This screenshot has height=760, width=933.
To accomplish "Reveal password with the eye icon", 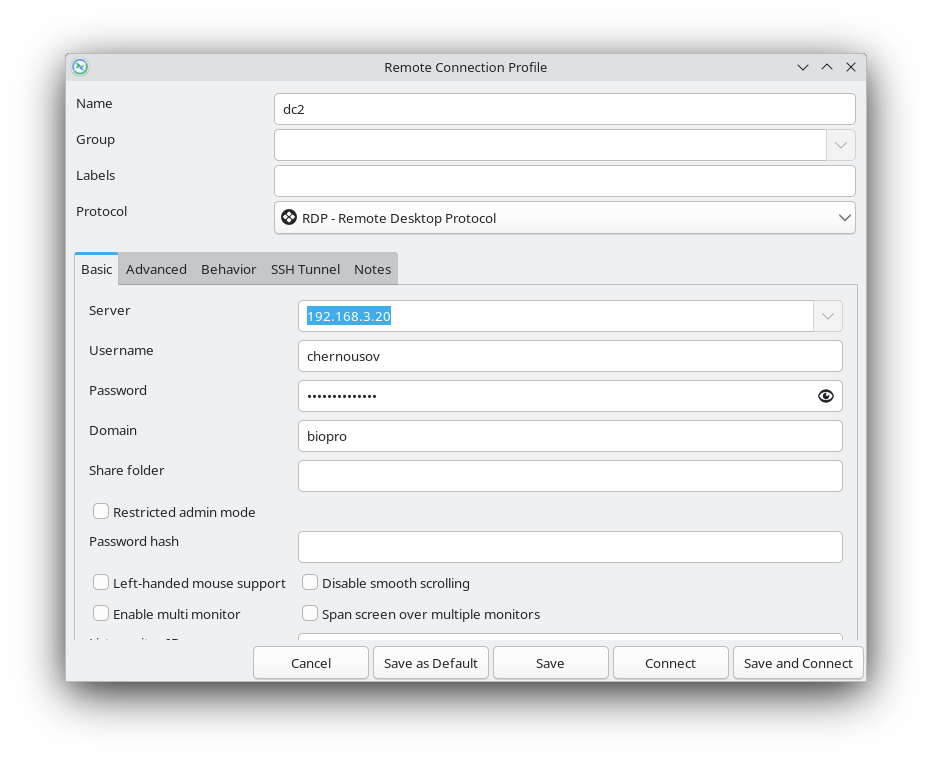I will pyautogui.click(x=825, y=396).
